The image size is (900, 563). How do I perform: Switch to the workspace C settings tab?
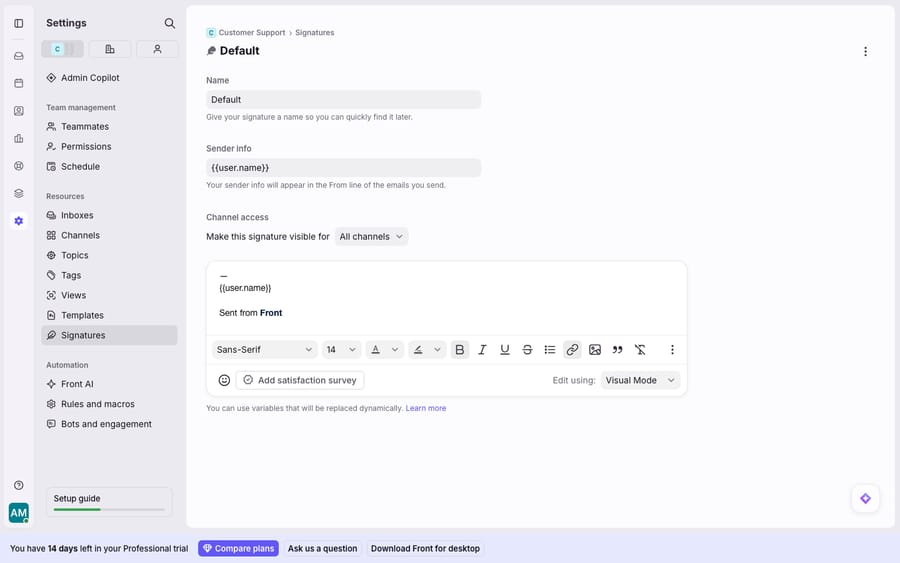tap(62, 49)
